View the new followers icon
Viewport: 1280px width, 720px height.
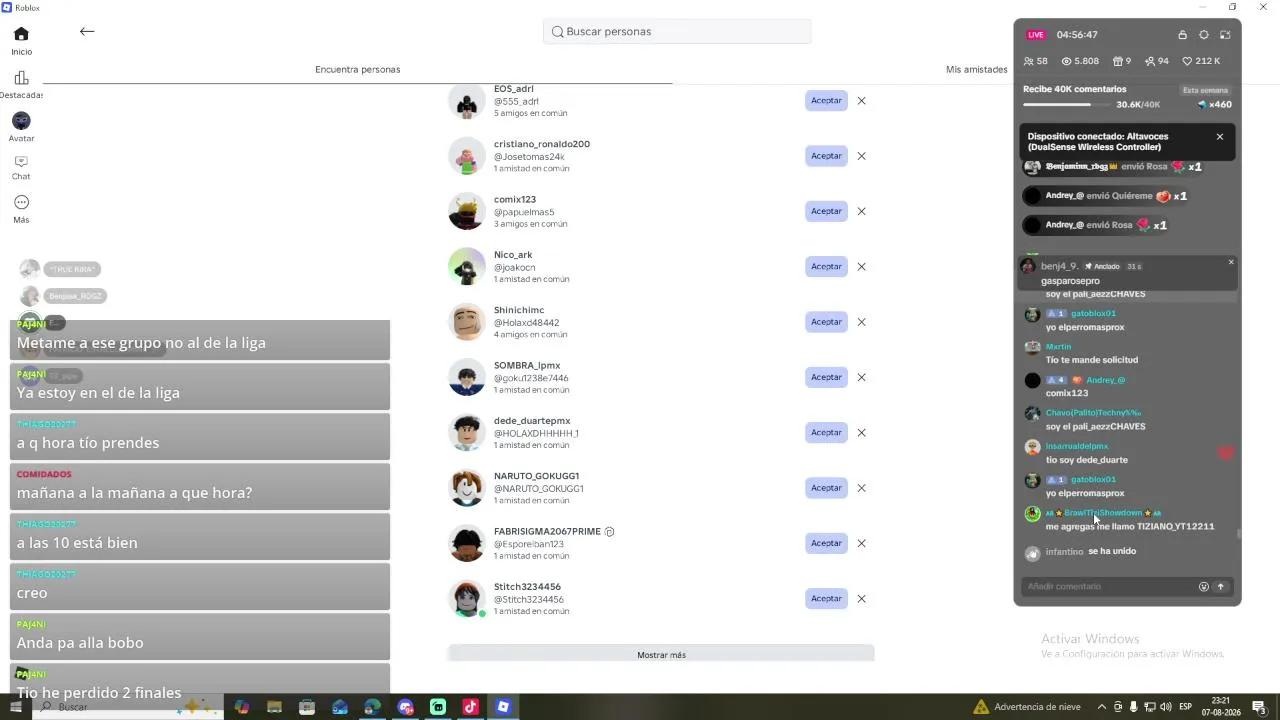[x=1150, y=62]
